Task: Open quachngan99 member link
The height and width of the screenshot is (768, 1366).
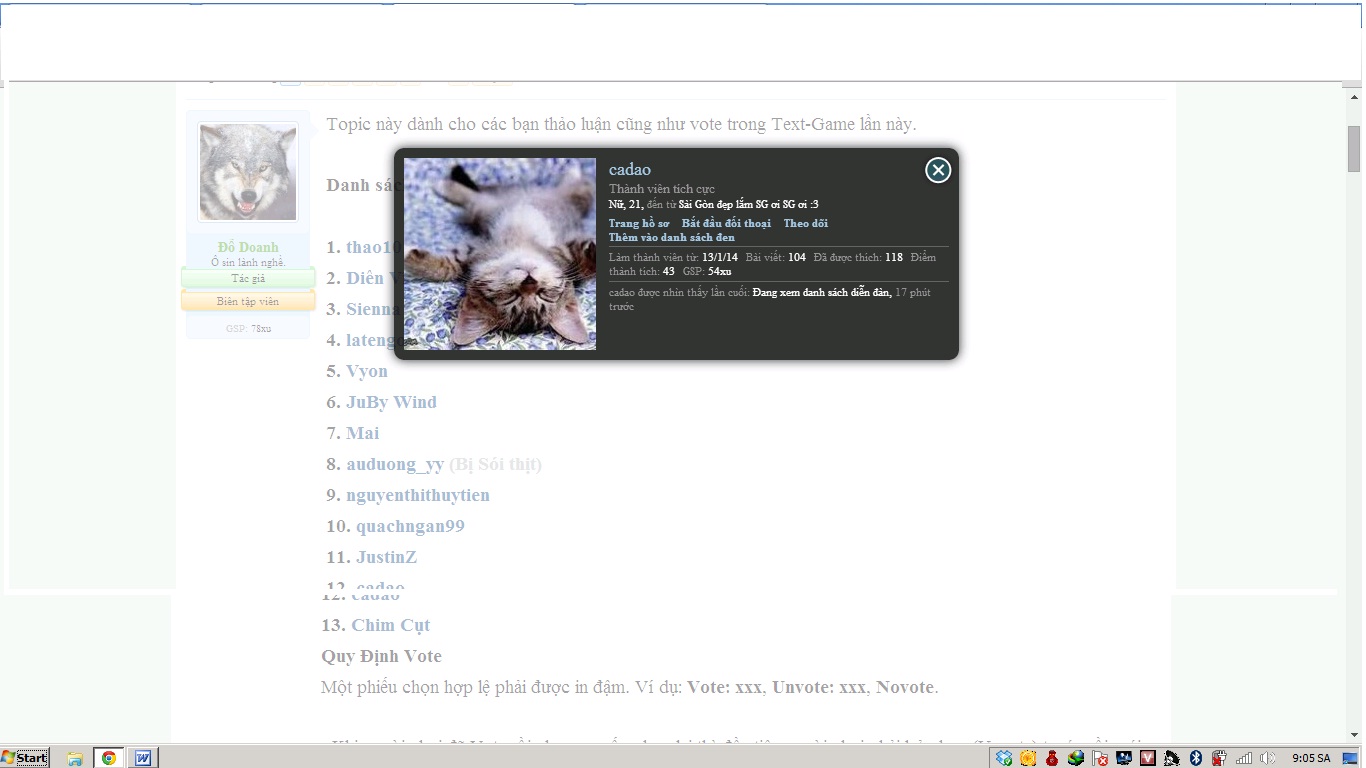Action: (x=410, y=526)
